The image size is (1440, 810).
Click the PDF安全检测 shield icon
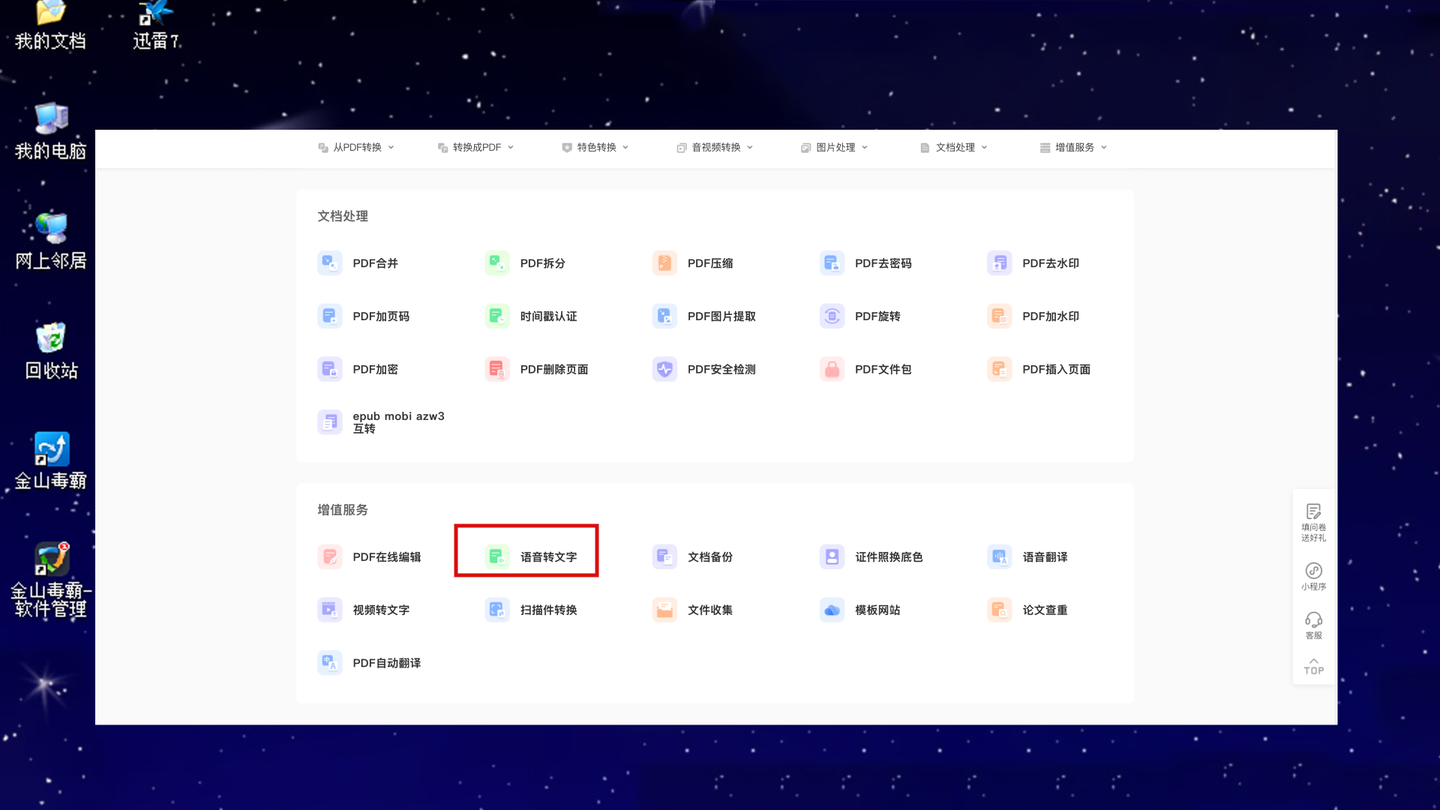click(665, 369)
